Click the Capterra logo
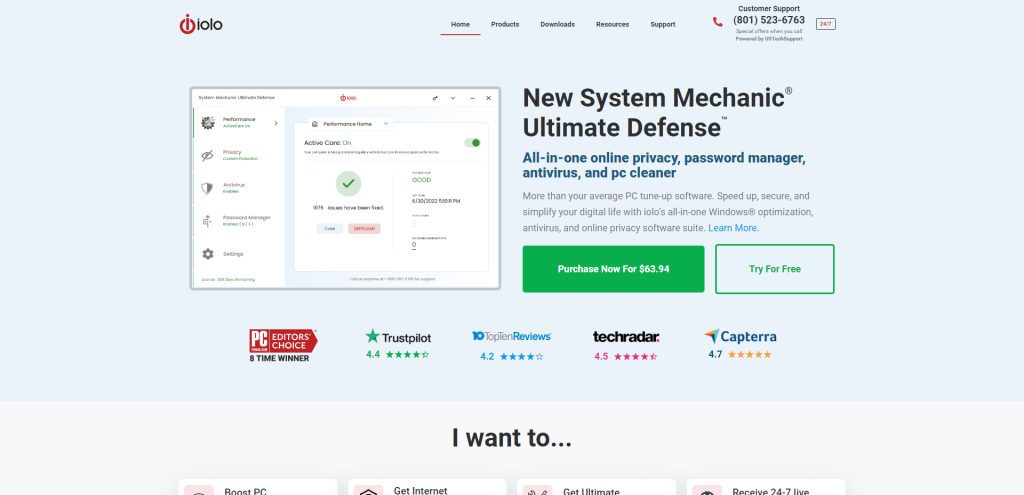 (741, 337)
